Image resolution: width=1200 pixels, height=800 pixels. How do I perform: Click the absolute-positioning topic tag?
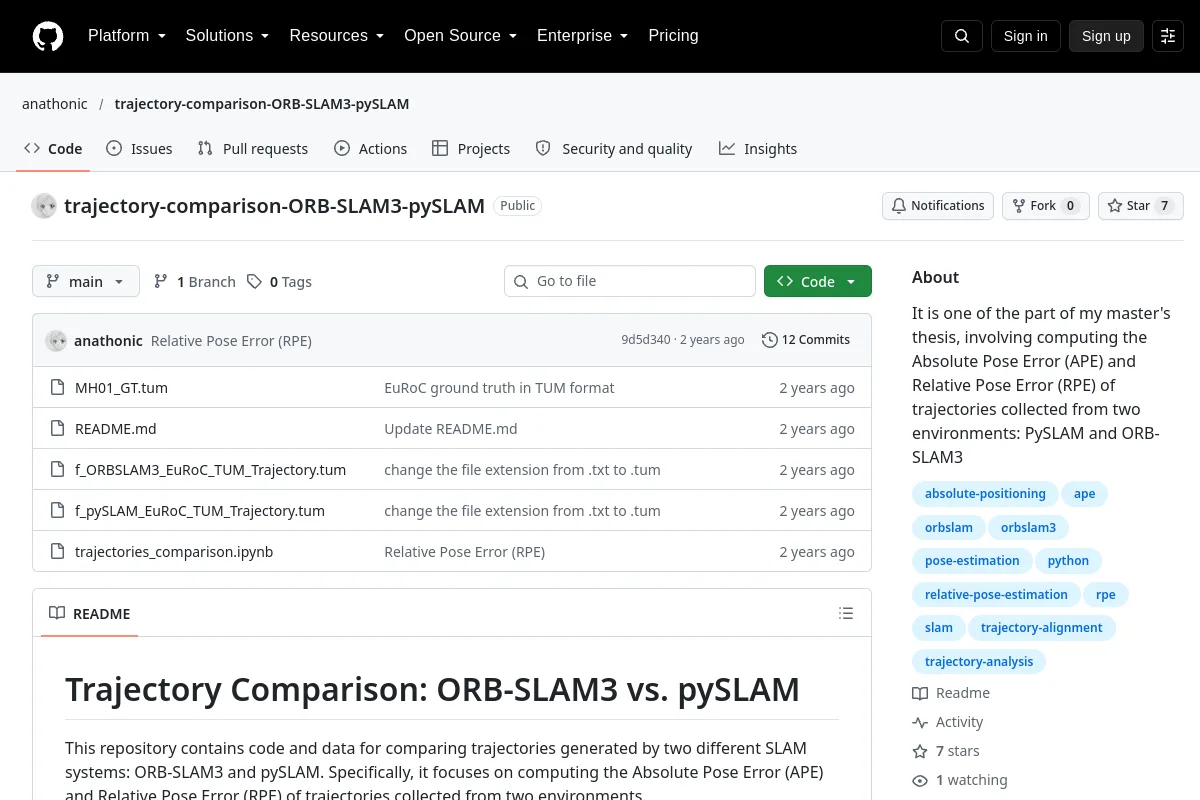(x=985, y=494)
